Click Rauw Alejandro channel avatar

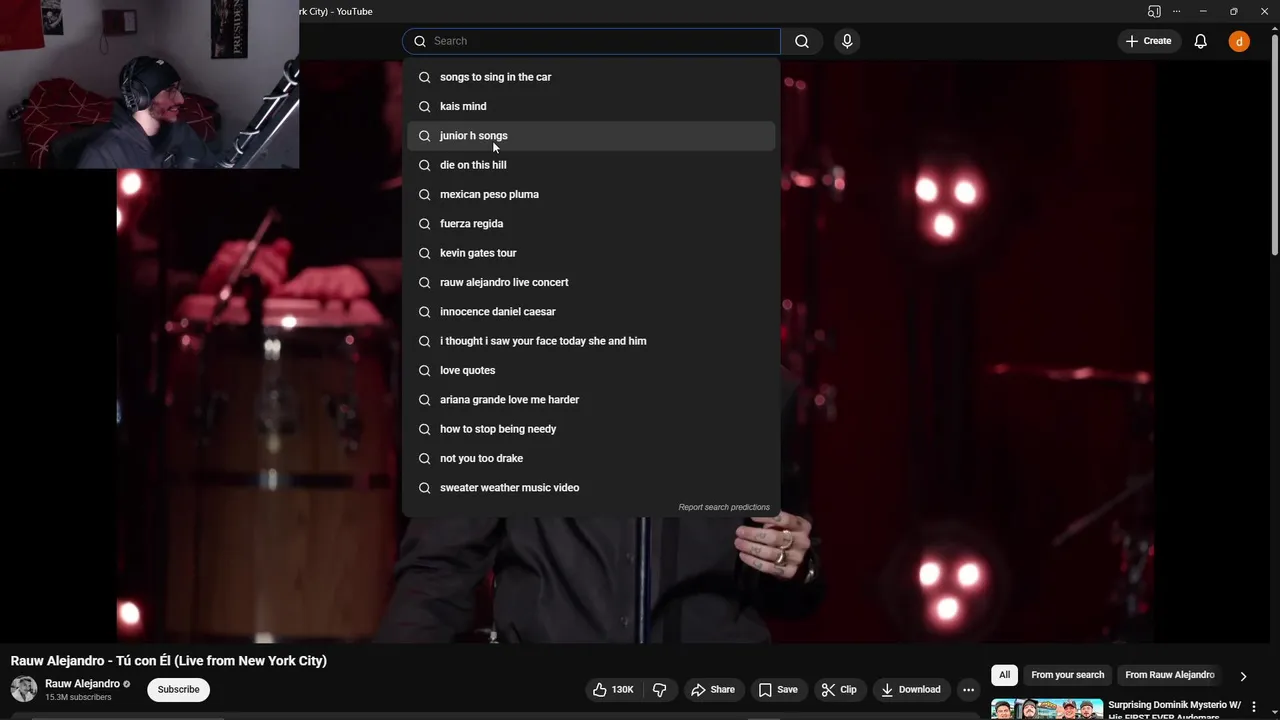[24, 689]
